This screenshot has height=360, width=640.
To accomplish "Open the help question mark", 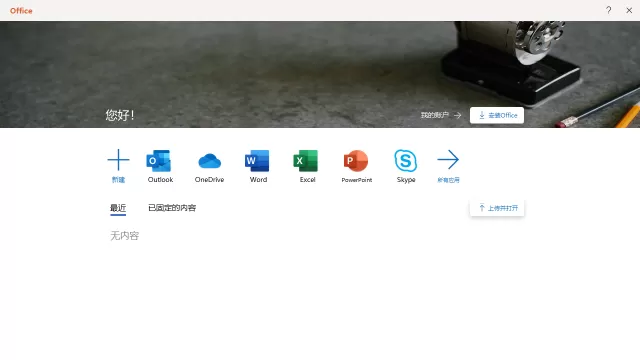I will [609, 10].
